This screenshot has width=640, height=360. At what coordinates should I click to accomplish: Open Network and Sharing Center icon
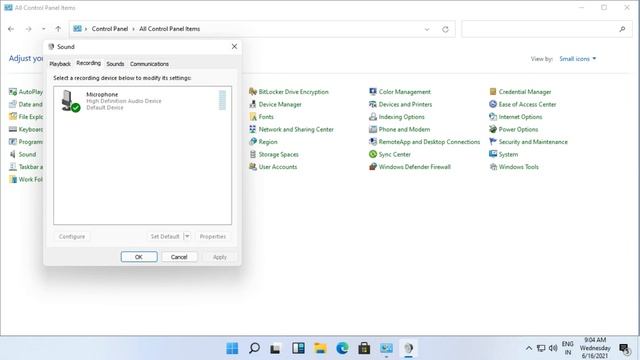point(253,129)
